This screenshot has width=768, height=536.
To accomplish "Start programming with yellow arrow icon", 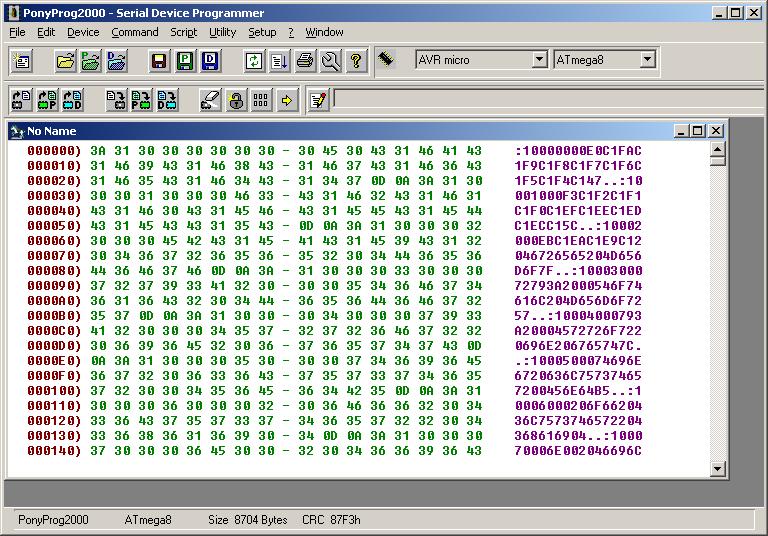I will [x=287, y=100].
